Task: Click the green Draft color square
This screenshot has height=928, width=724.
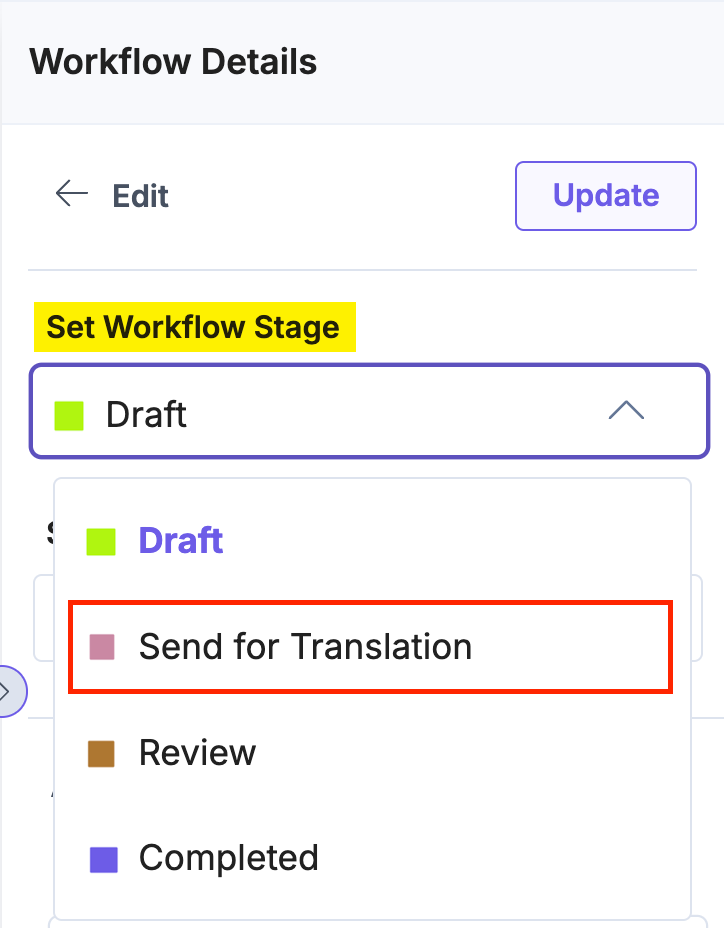Action: (101, 541)
